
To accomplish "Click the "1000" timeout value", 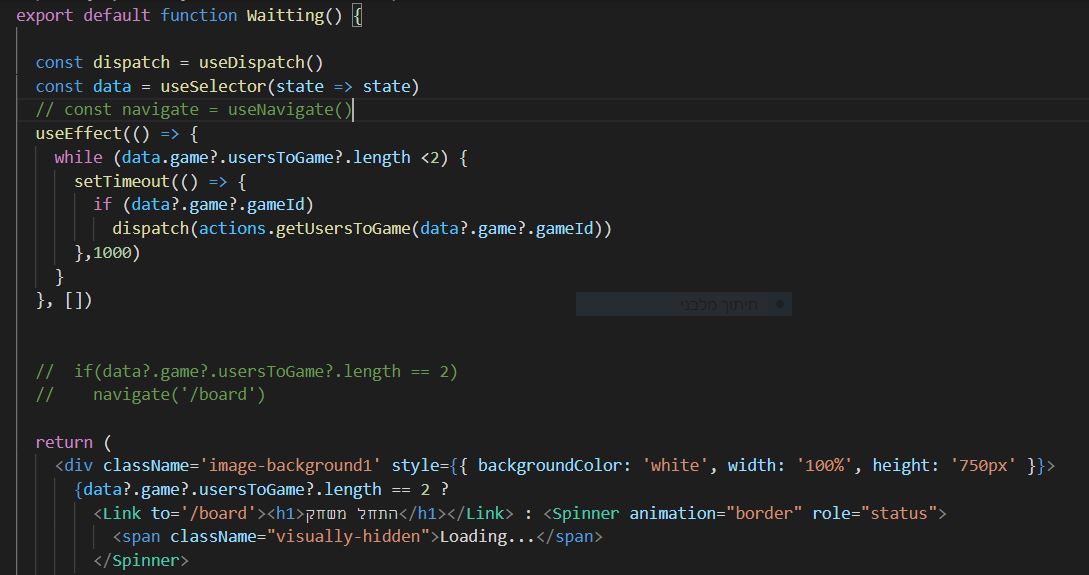I will click(x=112, y=253).
